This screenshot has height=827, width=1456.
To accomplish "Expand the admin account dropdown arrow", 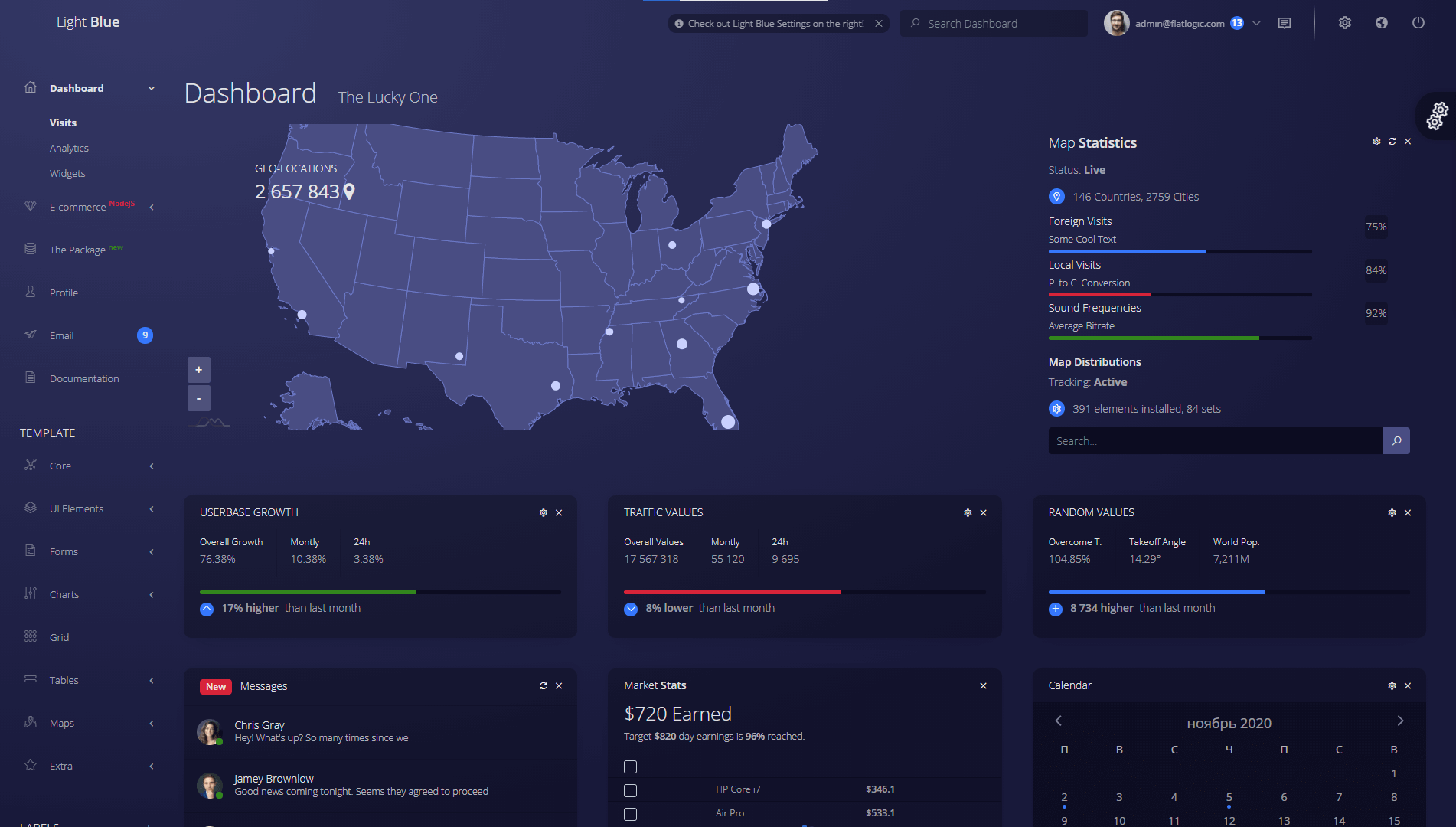I will pyautogui.click(x=1256, y=23).
